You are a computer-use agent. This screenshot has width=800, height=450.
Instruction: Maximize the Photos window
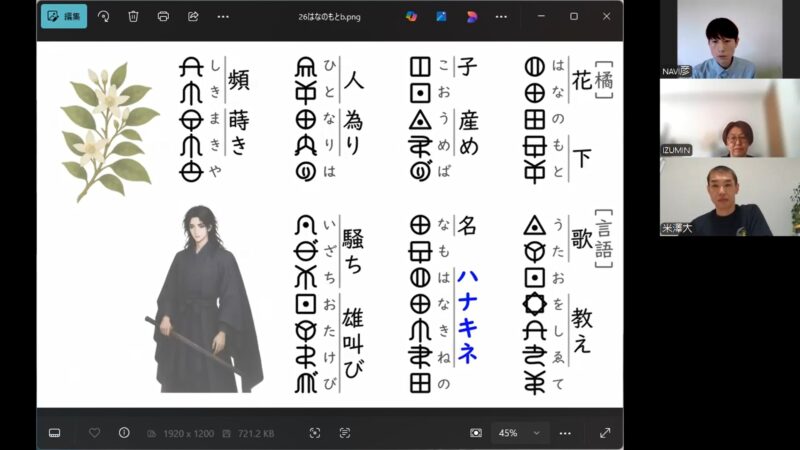click(574, 17)
